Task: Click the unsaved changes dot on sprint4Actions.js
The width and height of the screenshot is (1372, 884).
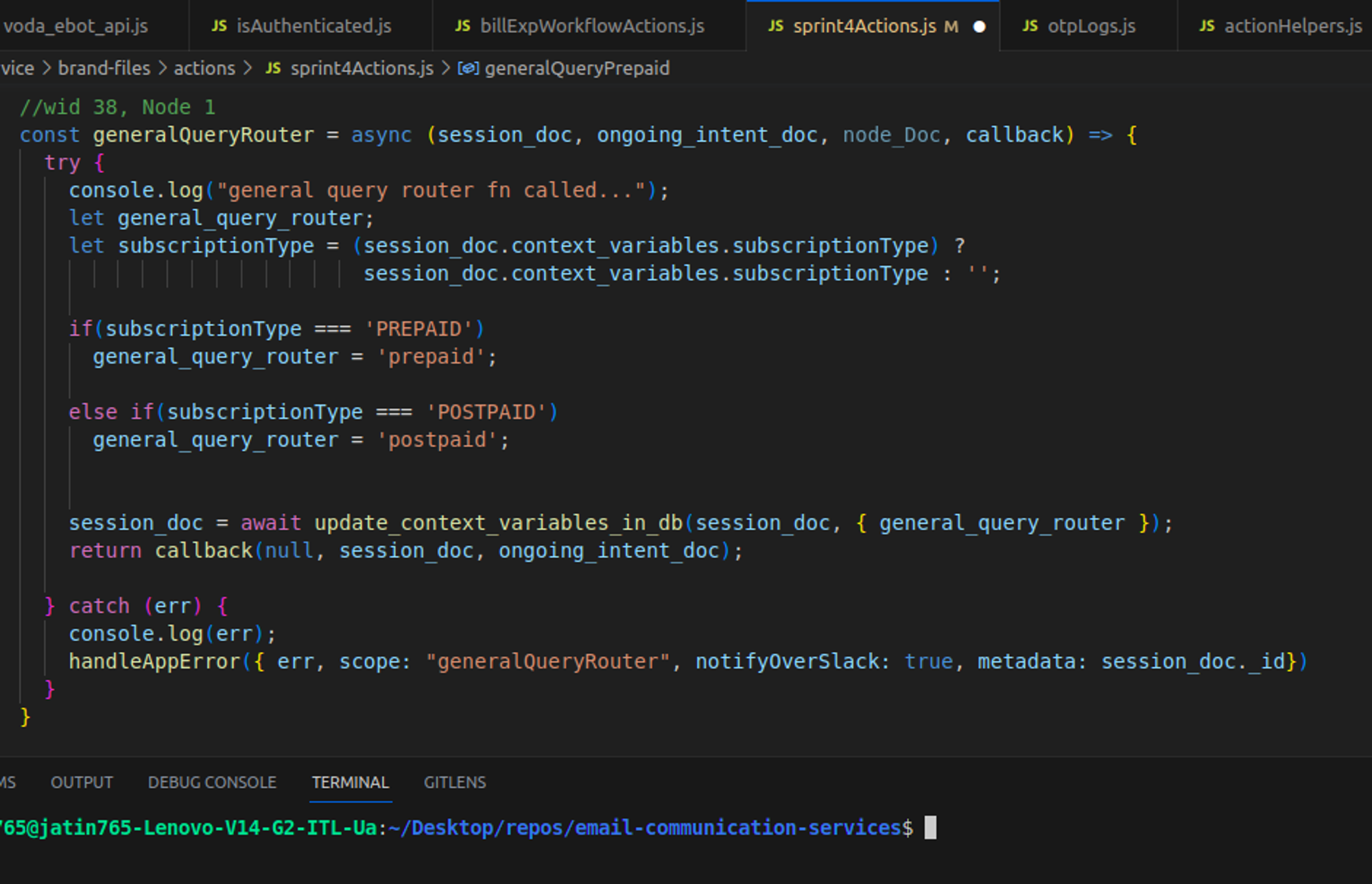Action: point(979,27)
